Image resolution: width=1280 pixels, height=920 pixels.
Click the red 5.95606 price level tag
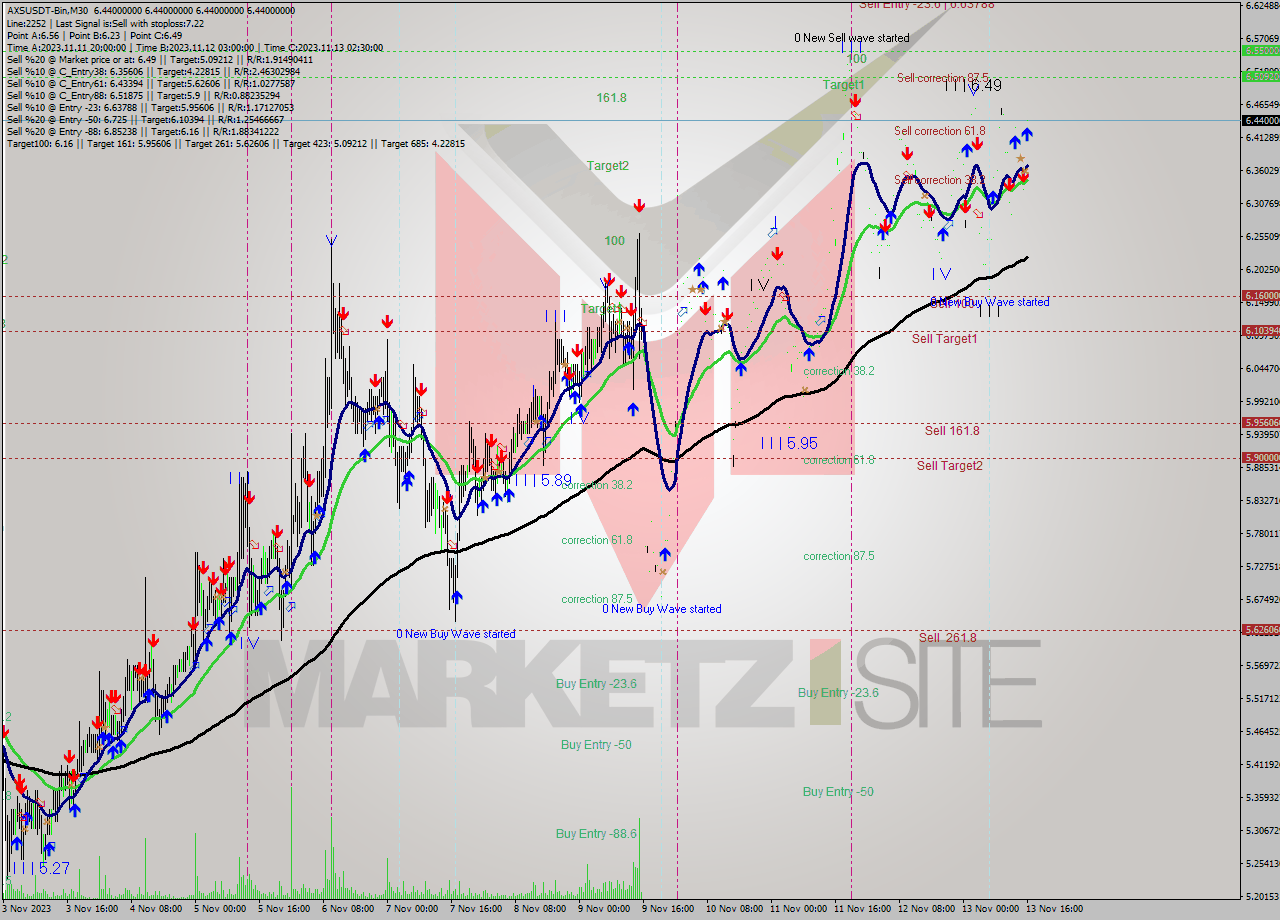pos(1260,423)
